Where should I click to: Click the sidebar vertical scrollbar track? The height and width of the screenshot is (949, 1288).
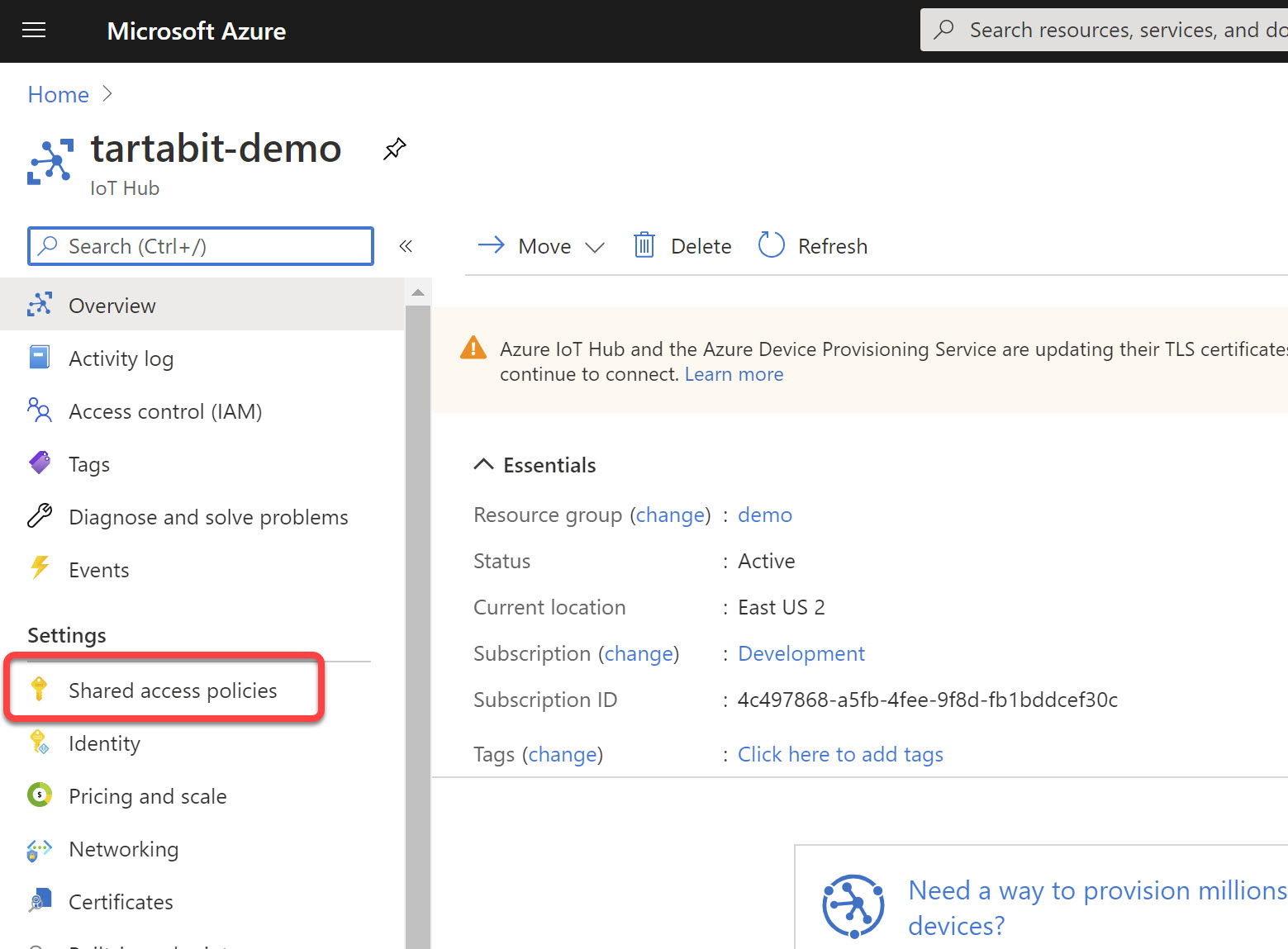pos(418,628)
